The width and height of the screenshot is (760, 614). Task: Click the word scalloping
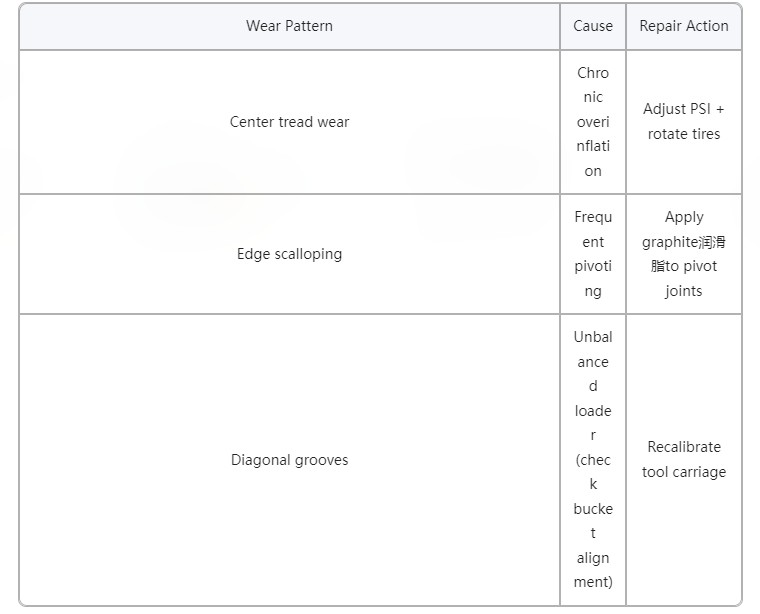tap(308, 254)
